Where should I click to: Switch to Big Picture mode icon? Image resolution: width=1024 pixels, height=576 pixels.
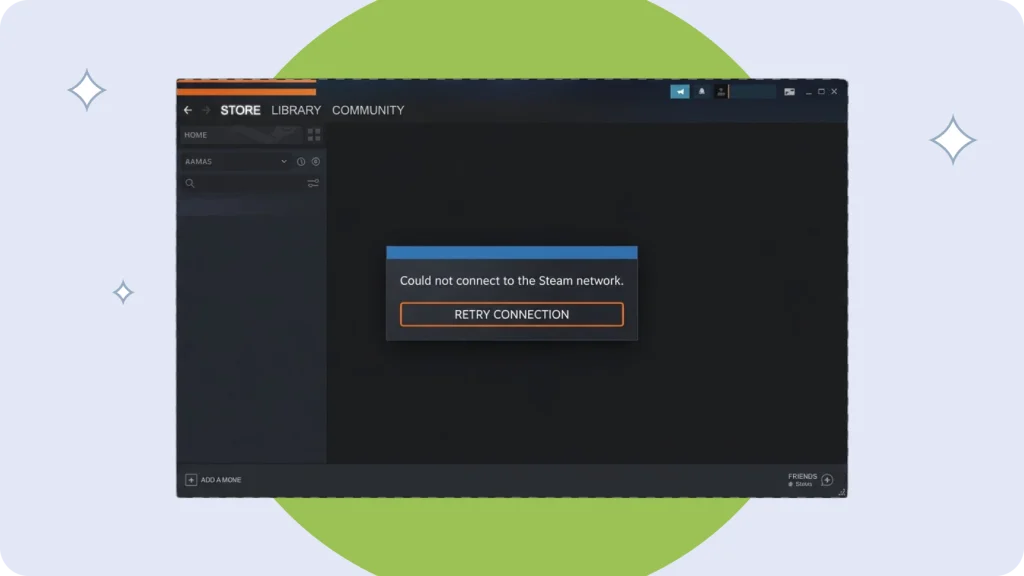tap(789, 92)
